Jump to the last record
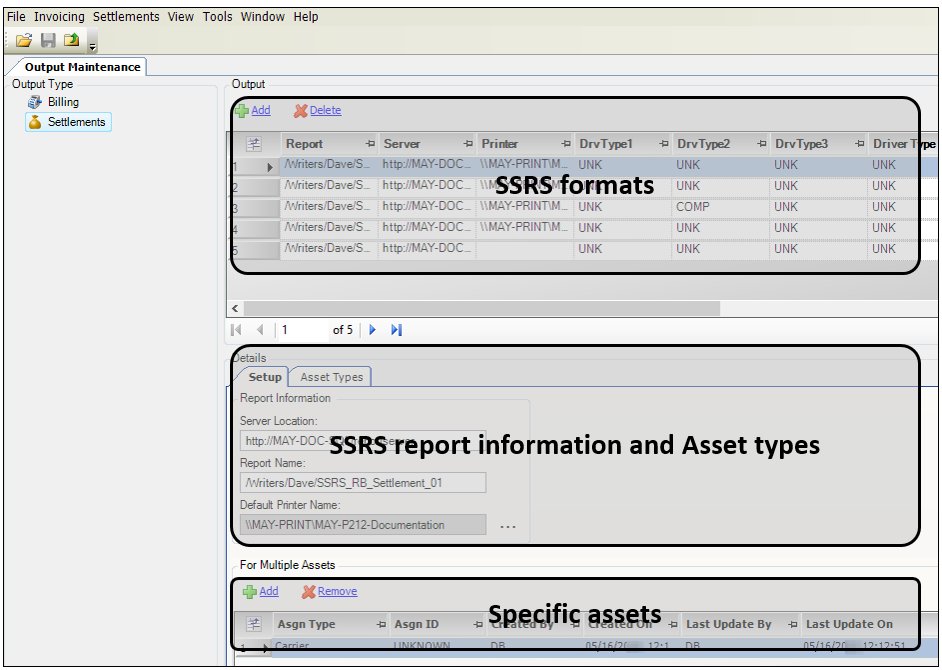 [397, 330]
